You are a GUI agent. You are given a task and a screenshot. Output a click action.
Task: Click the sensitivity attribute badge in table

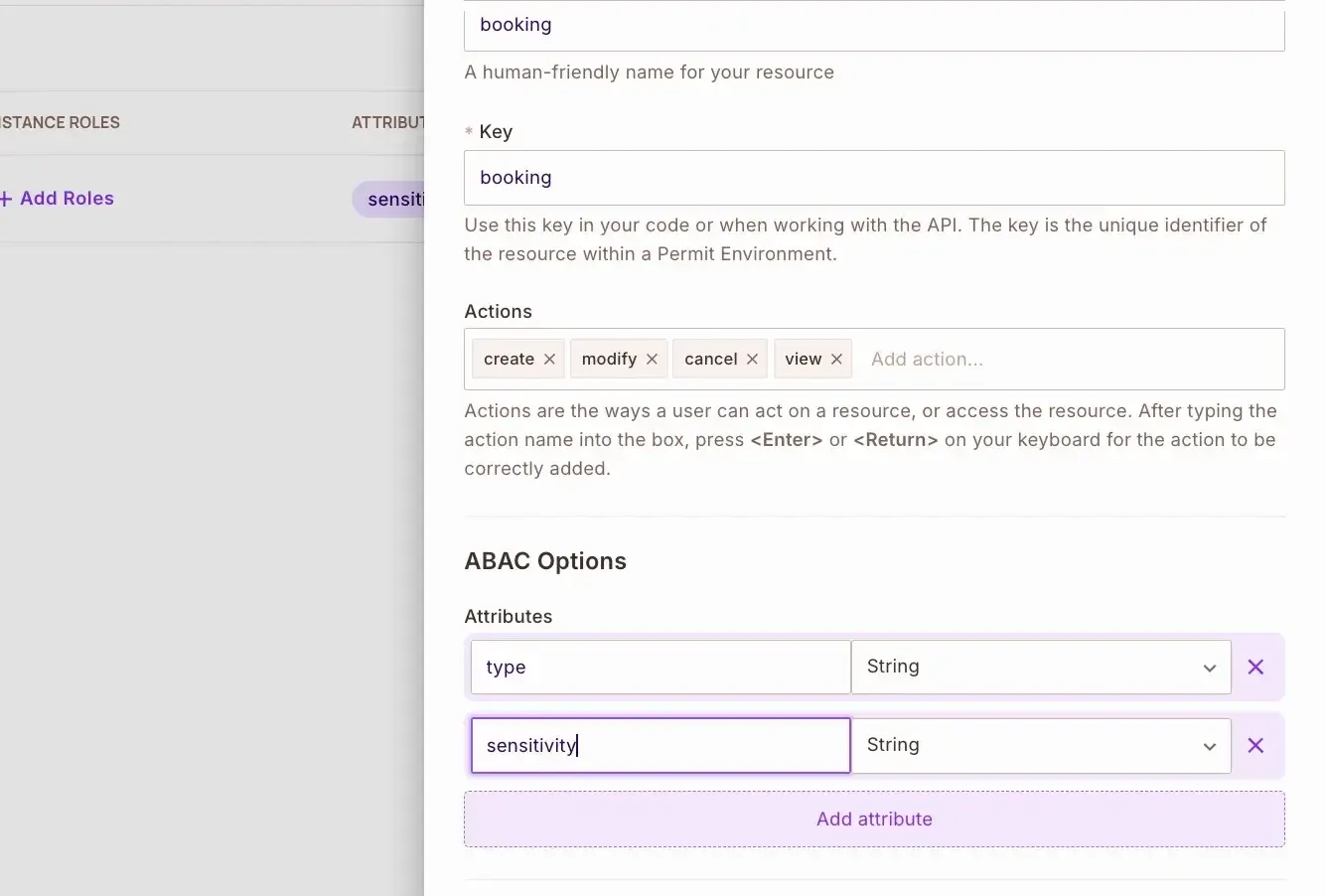[394, 200]
